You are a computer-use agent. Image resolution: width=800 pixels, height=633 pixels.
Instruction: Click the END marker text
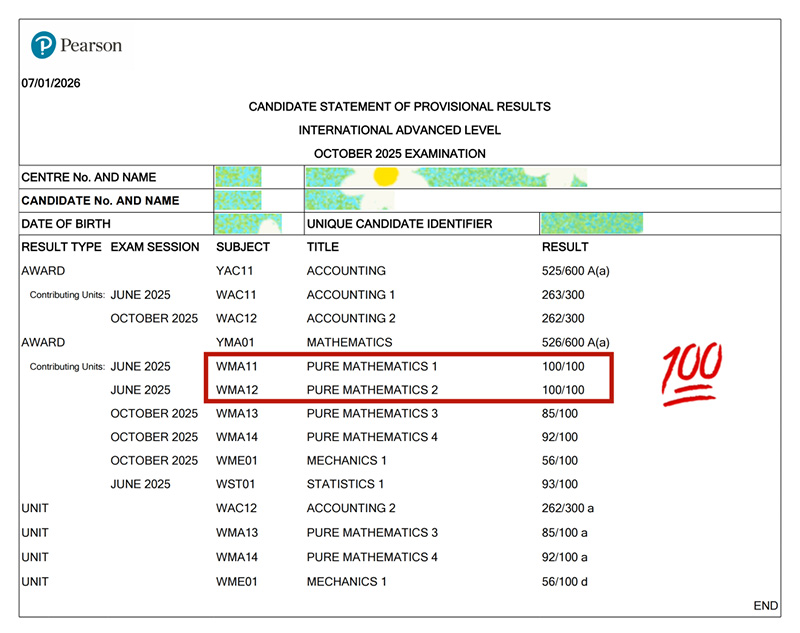point(766,606)
